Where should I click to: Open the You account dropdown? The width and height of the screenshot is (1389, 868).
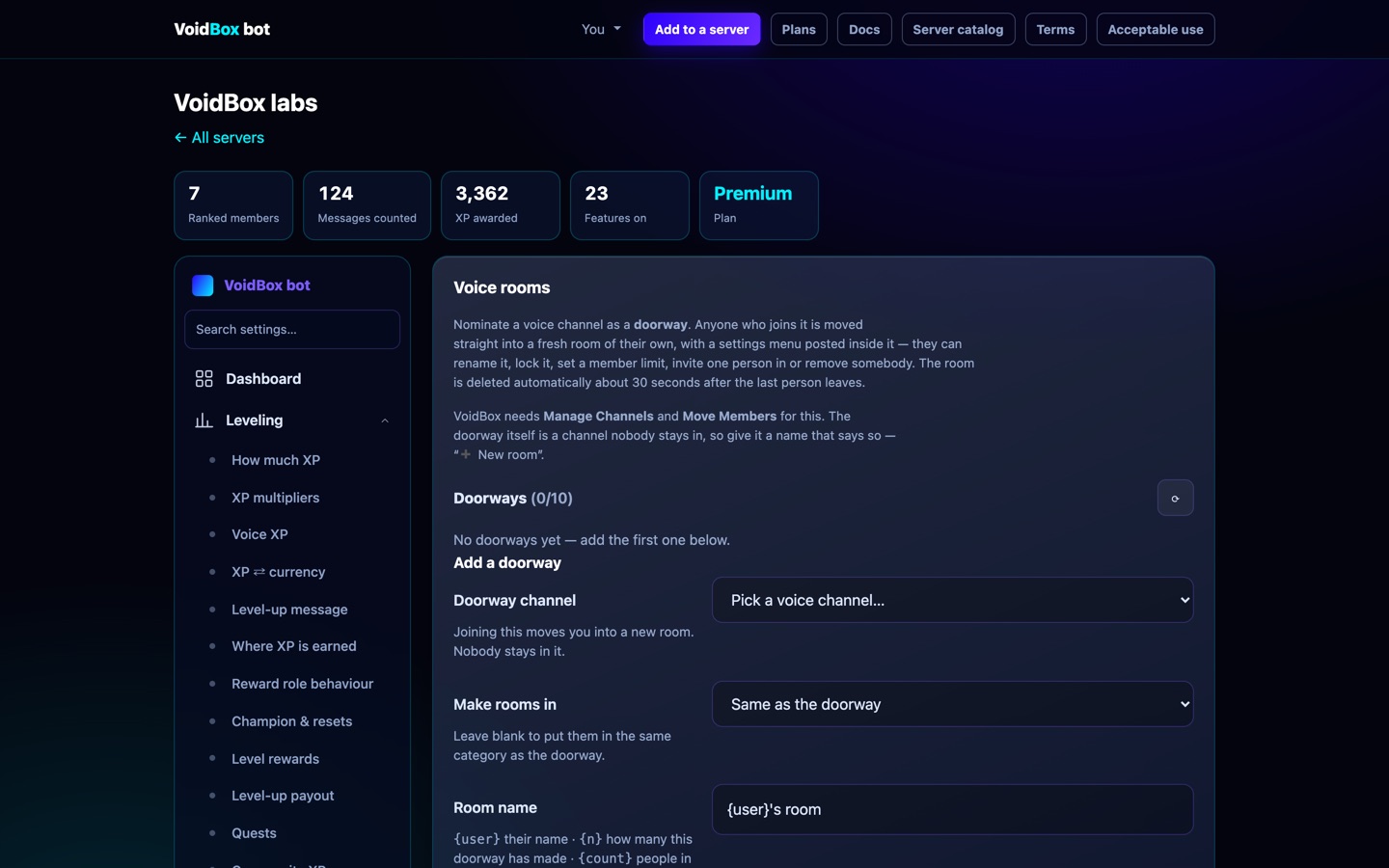click(601, 29)
